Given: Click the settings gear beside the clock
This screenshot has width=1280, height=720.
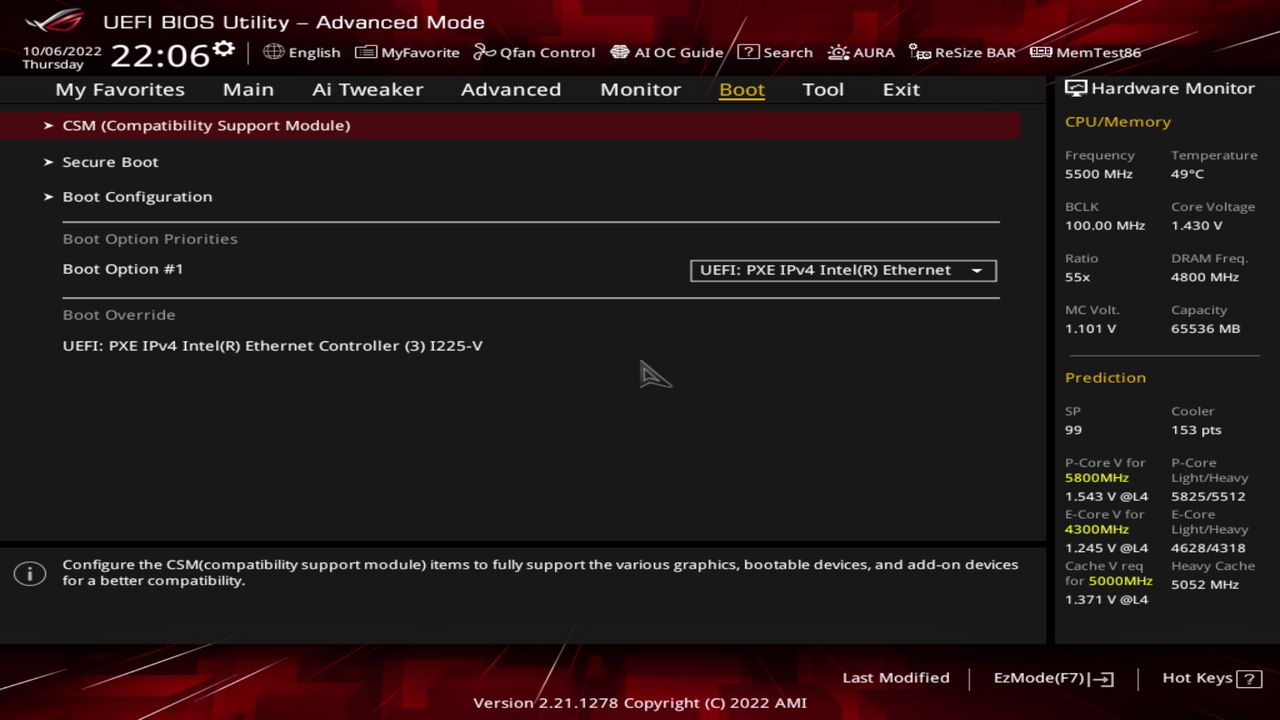Looking at the screenshot, I should click(224, 48).
